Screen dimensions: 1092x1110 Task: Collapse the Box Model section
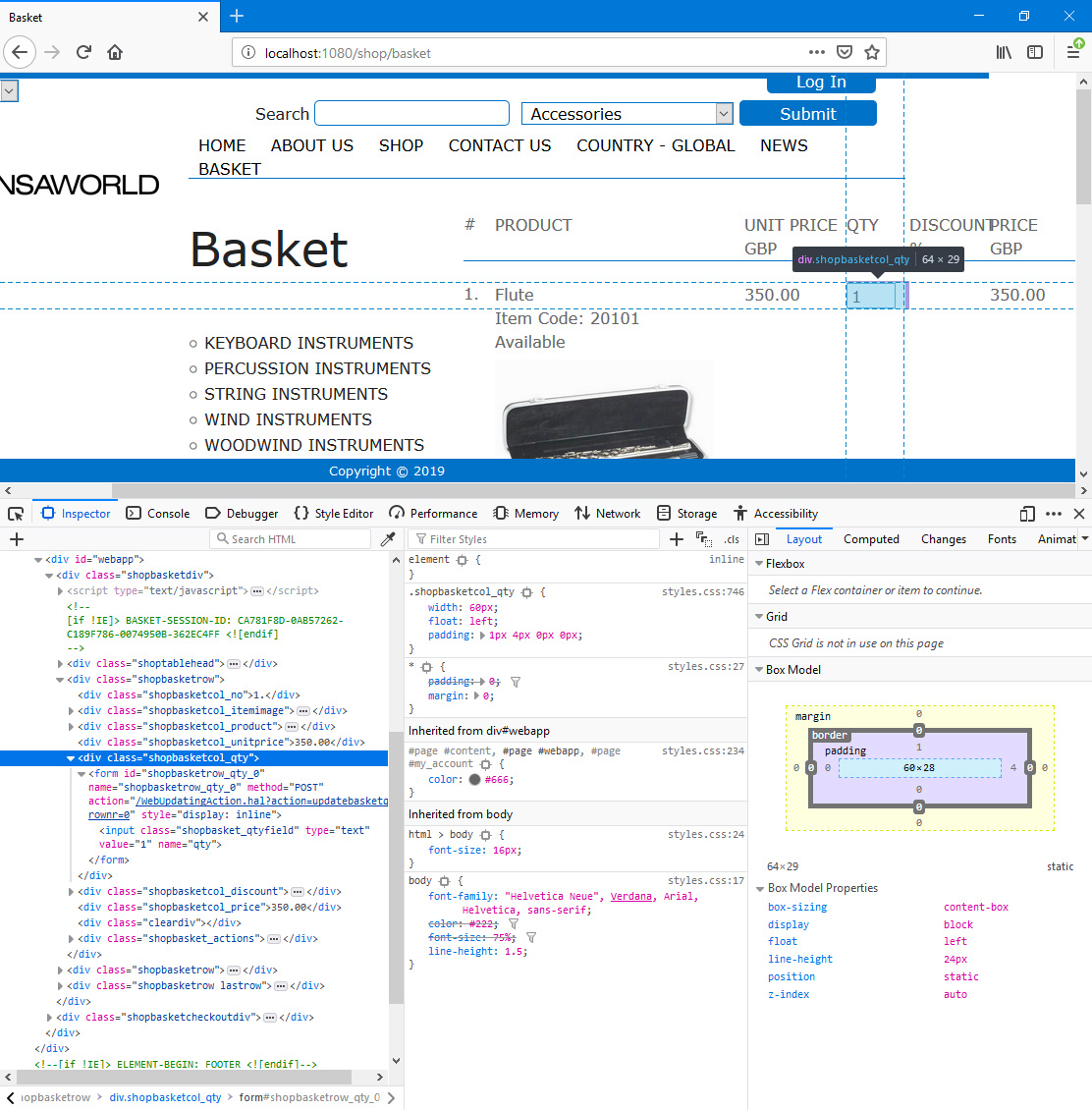(759, 670)
